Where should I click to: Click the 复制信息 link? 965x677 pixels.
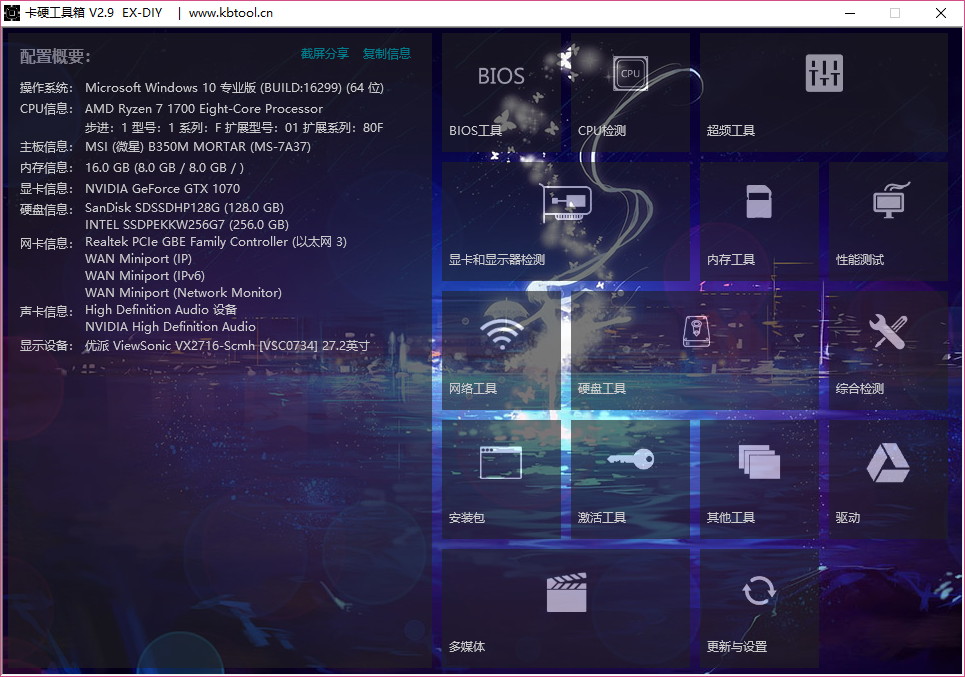(x=387, y=54)
